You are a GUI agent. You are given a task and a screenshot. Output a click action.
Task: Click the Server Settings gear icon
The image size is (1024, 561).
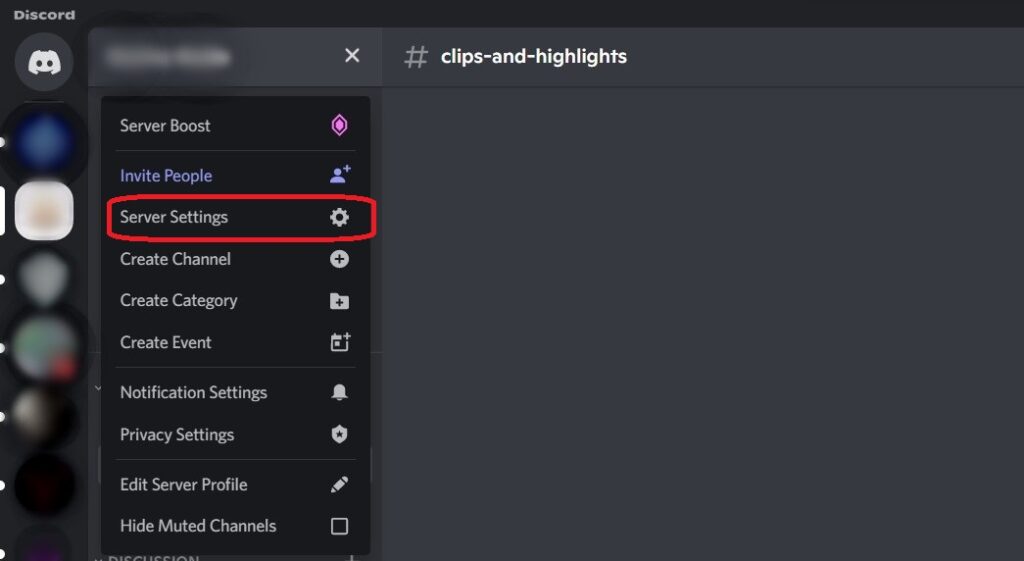(339, 217)
